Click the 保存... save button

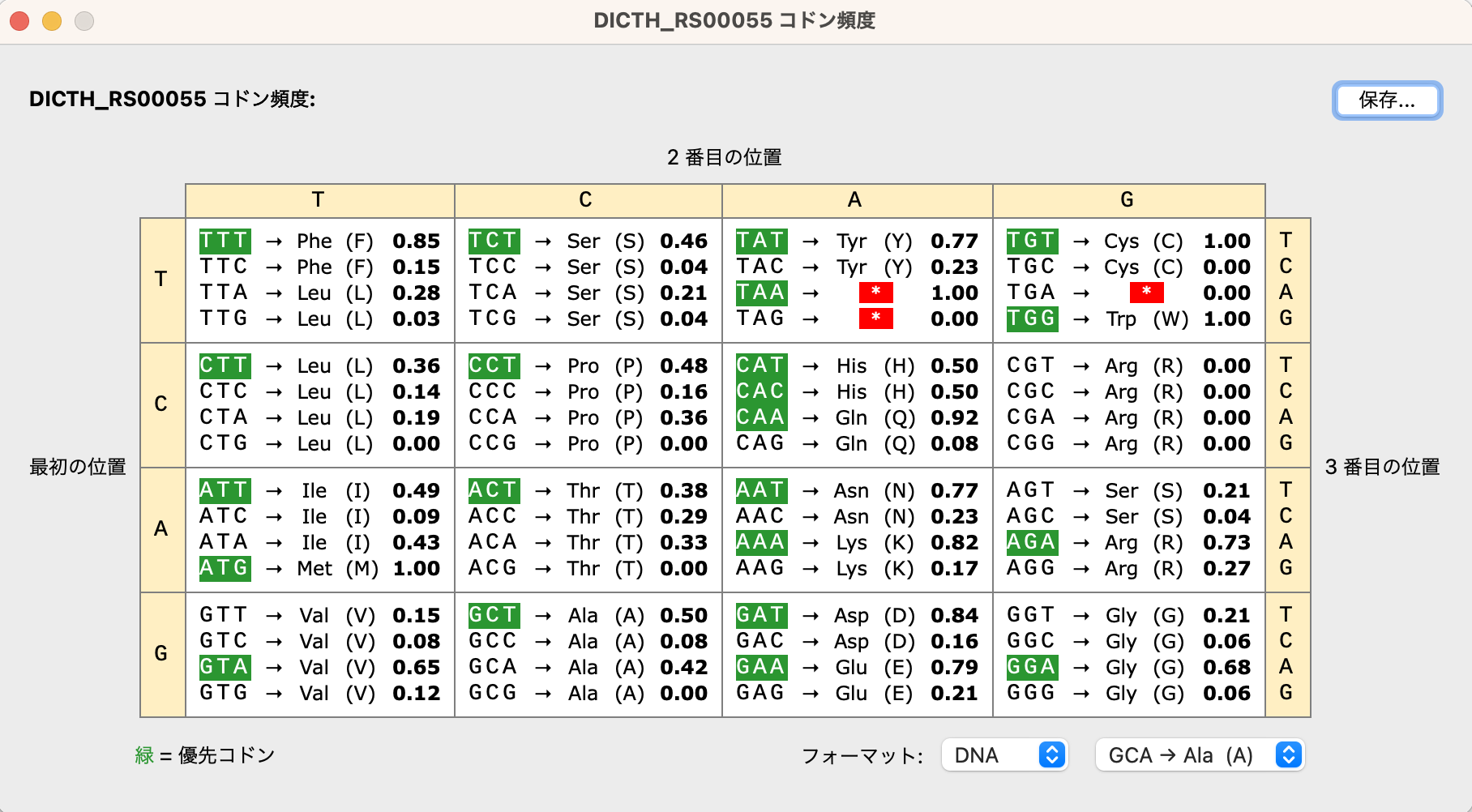(1387, 101)
